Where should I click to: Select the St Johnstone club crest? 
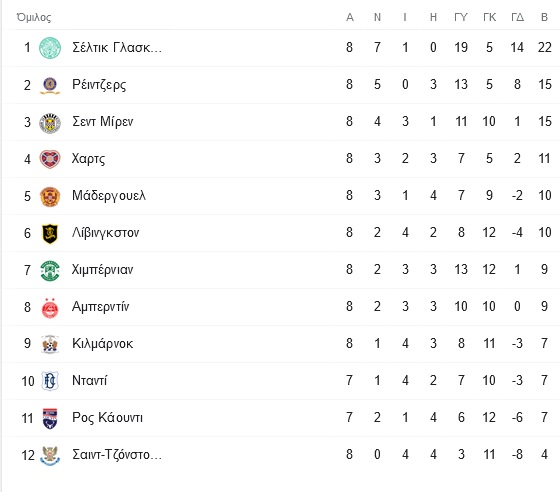tap(50, 455)
